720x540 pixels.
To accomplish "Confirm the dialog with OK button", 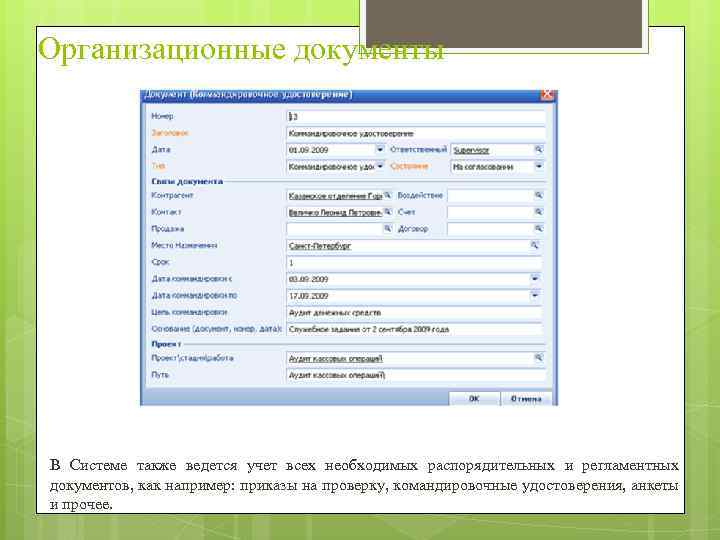I will tap(474, 399).
